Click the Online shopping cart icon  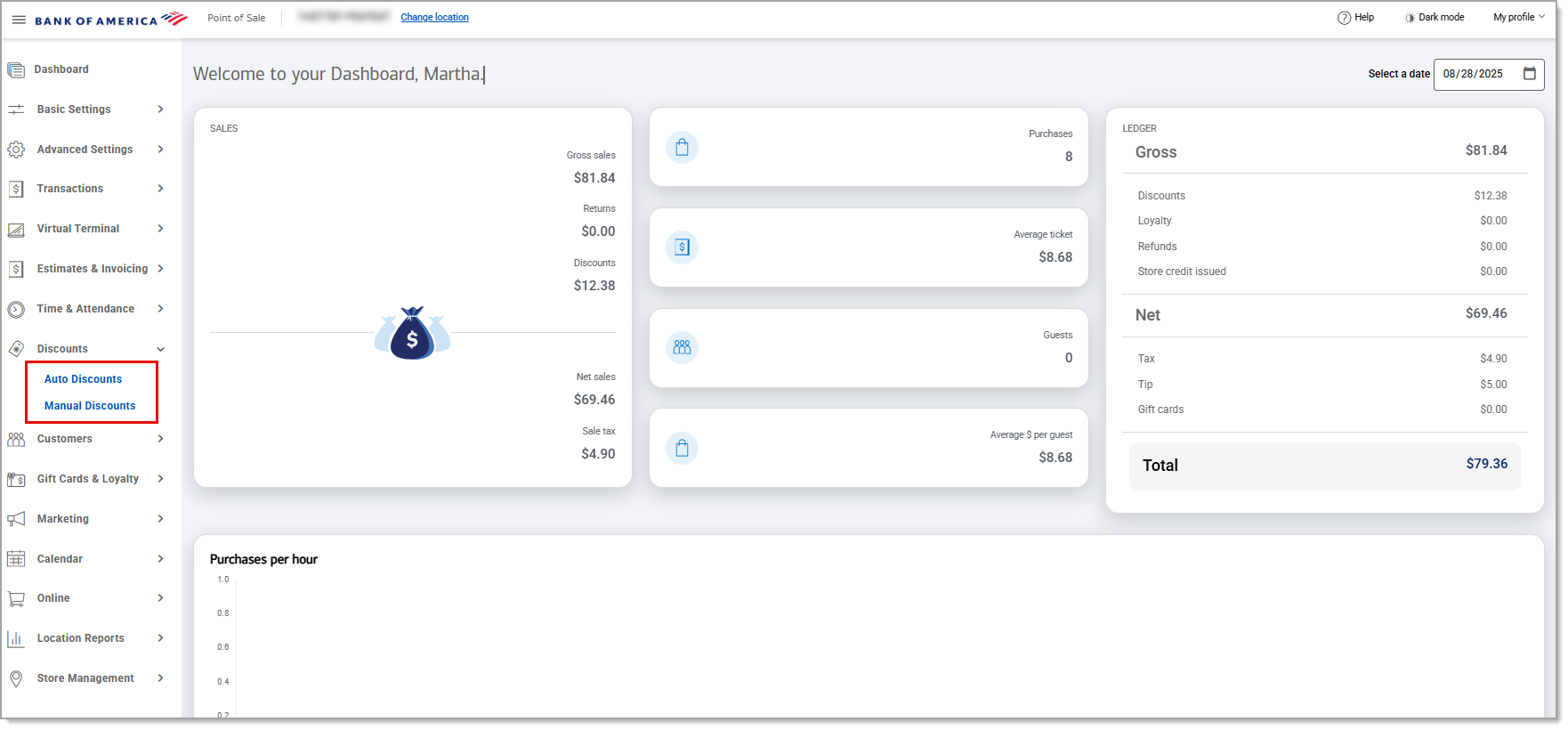coord(16,599)
